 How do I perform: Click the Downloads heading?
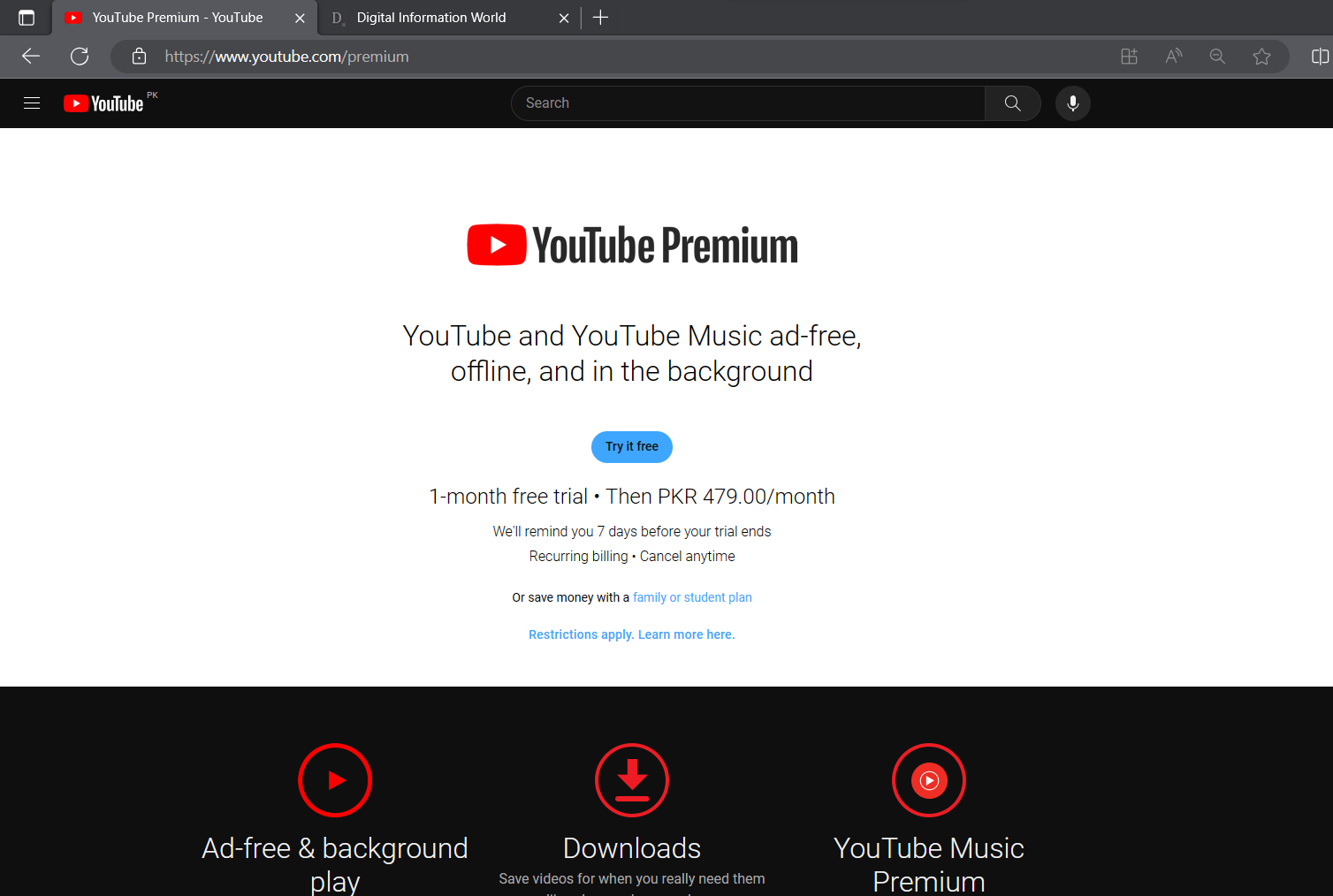click(632, 848)
